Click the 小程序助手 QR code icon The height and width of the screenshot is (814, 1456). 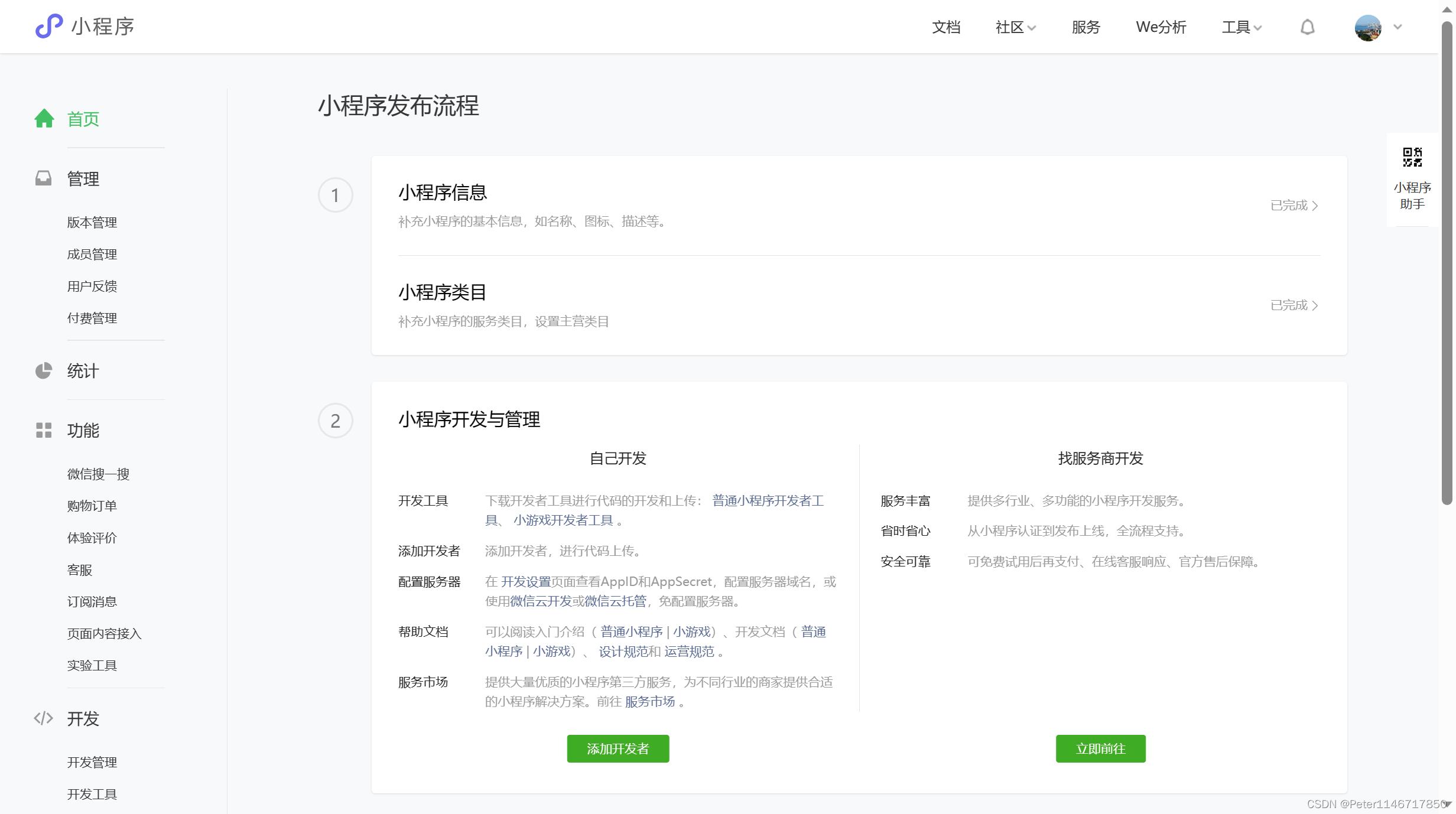point(1412,157)
